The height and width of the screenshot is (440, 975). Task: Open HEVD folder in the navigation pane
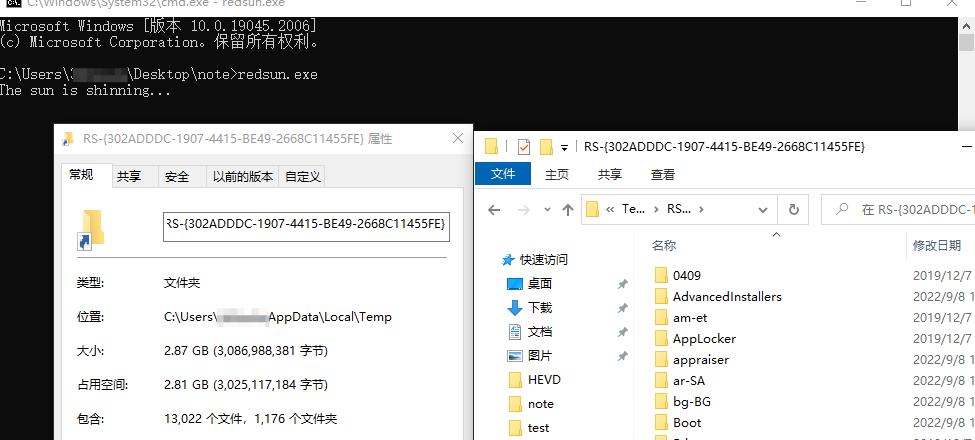pos(544,380)
